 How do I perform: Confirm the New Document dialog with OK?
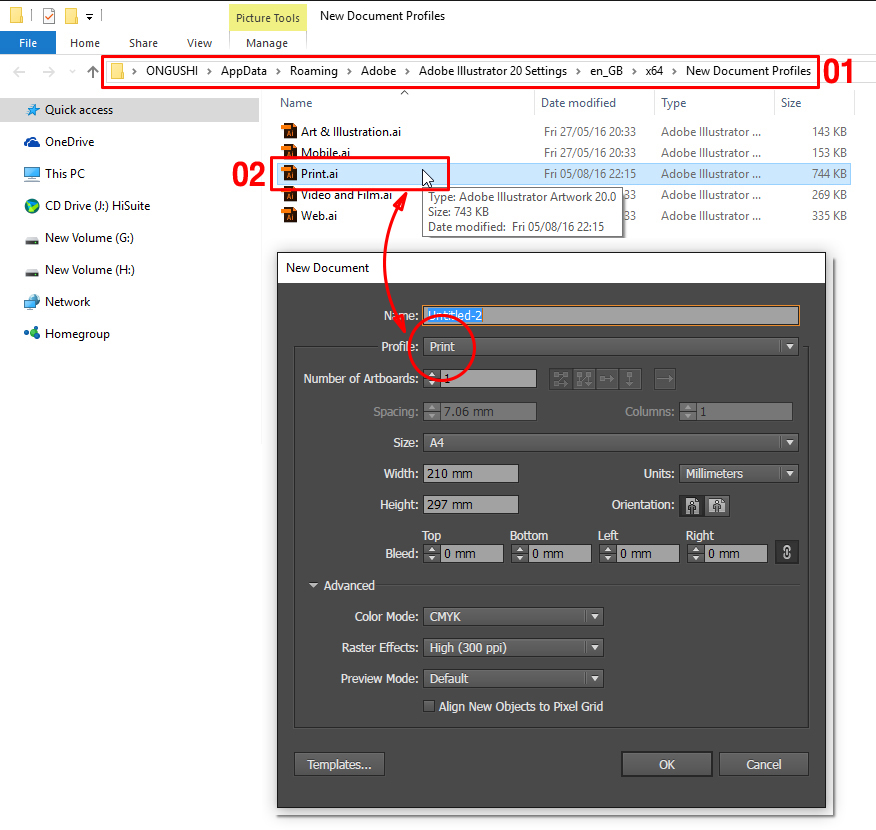pos(666,764)
